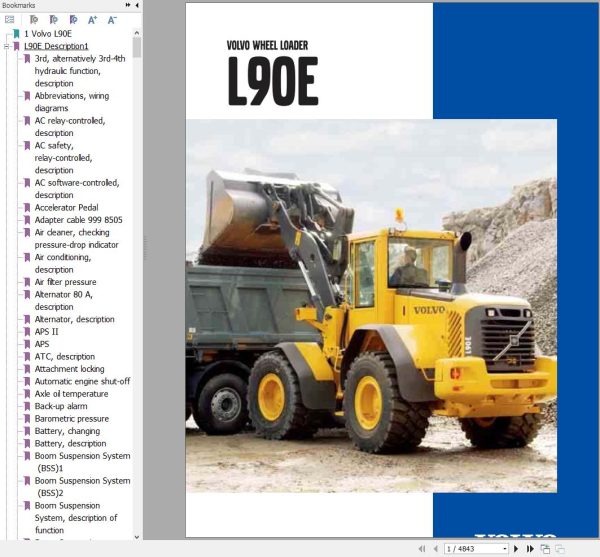This screenshot has height=557, width=600.
Task: Go to the previous page arrow
Action: pos(436,549)
